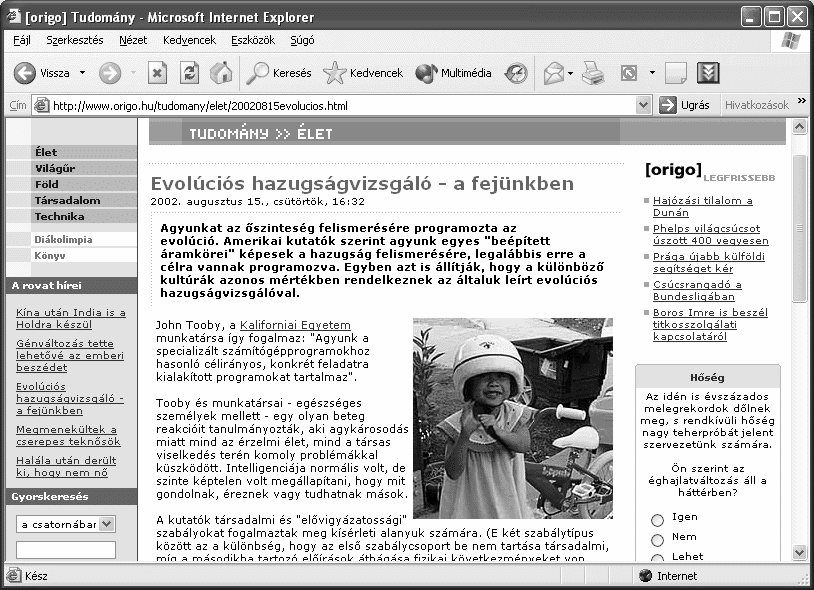This screenshot has height=590, width=814.
Task: Click the Ugrás go button
Action: pos(684,105)
